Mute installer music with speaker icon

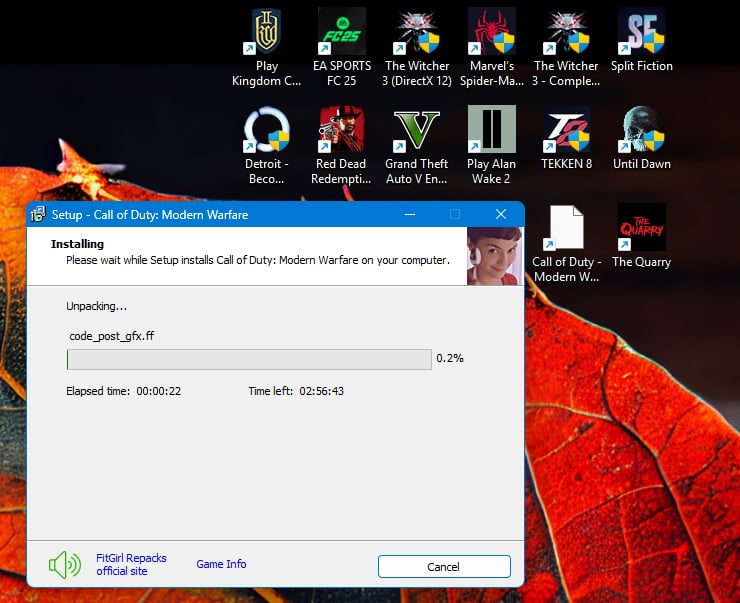pos(65,565)
